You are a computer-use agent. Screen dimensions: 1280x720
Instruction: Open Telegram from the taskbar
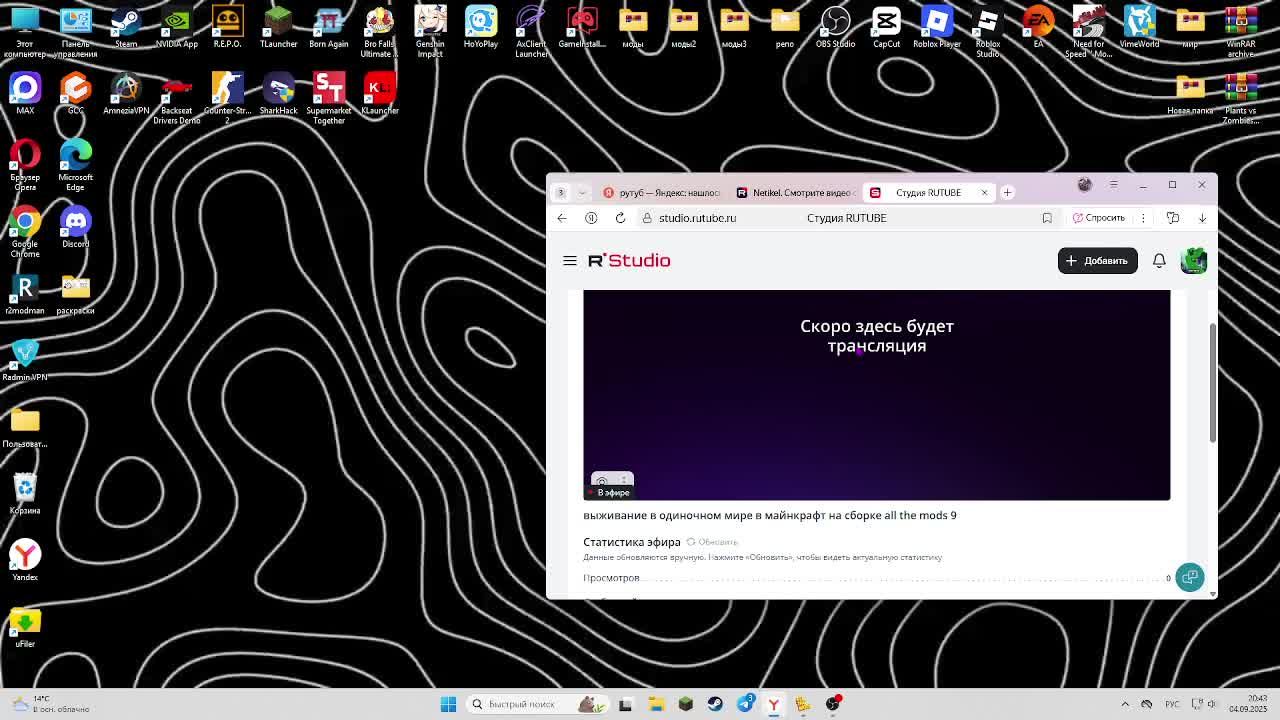click(x=745, y=704)
